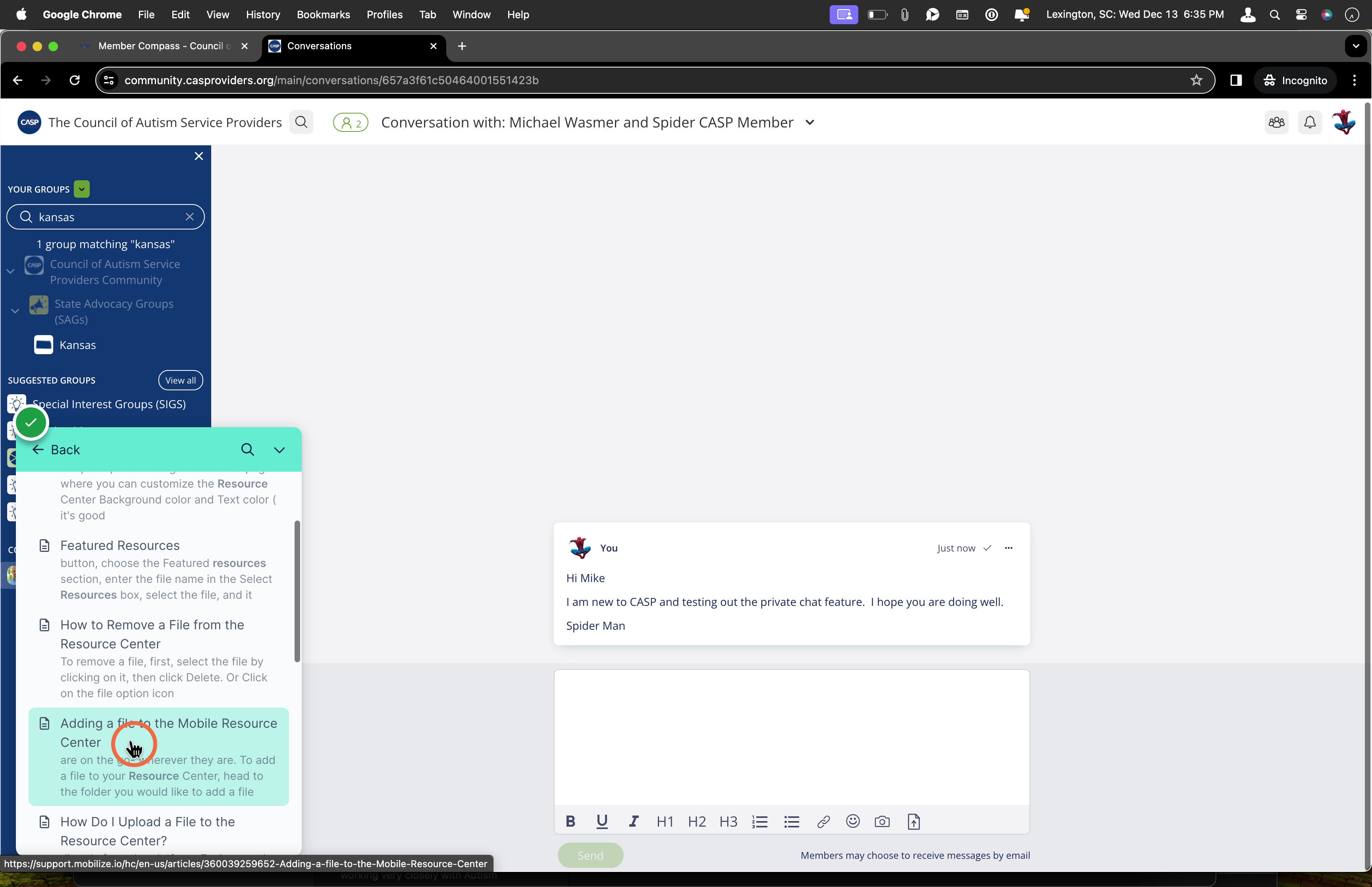Image resolution: width=1372 pixels, height=887 pixels.
Task: Open Adding a file to Mobile Resource Center article
Action: 159,756
